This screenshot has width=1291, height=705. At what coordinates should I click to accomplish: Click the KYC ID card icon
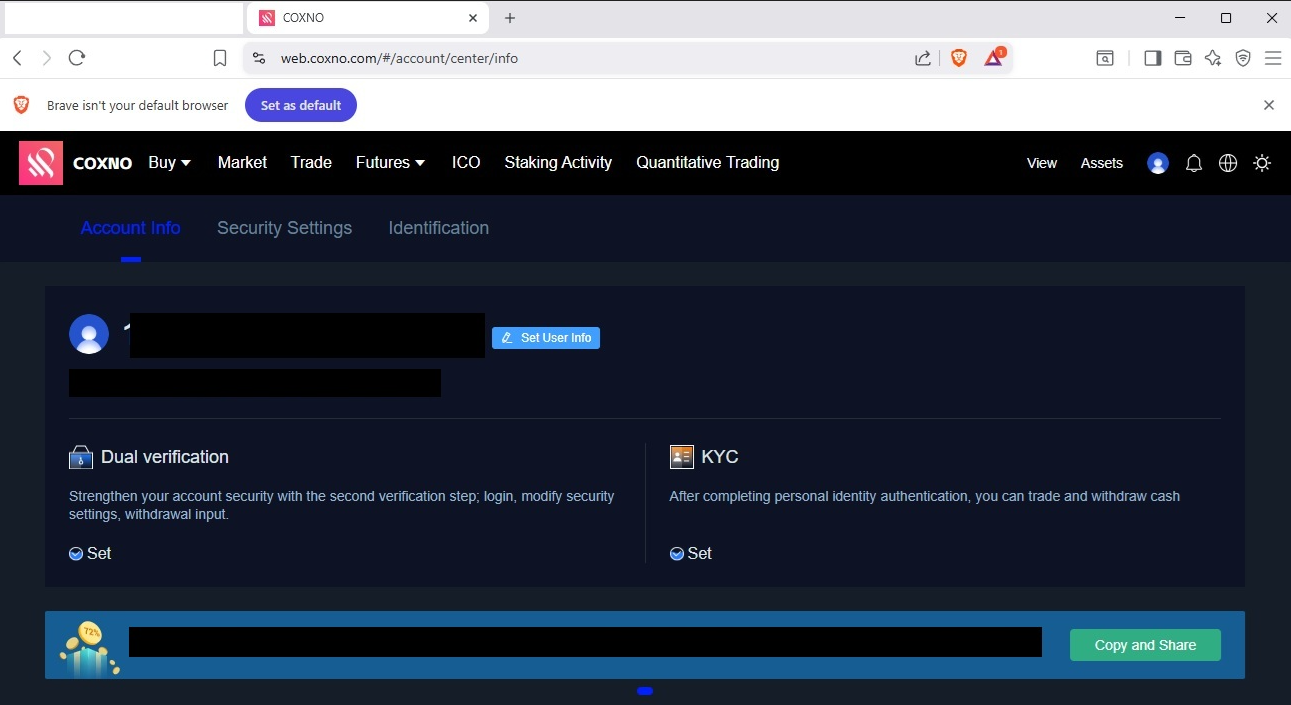point(682,457)
